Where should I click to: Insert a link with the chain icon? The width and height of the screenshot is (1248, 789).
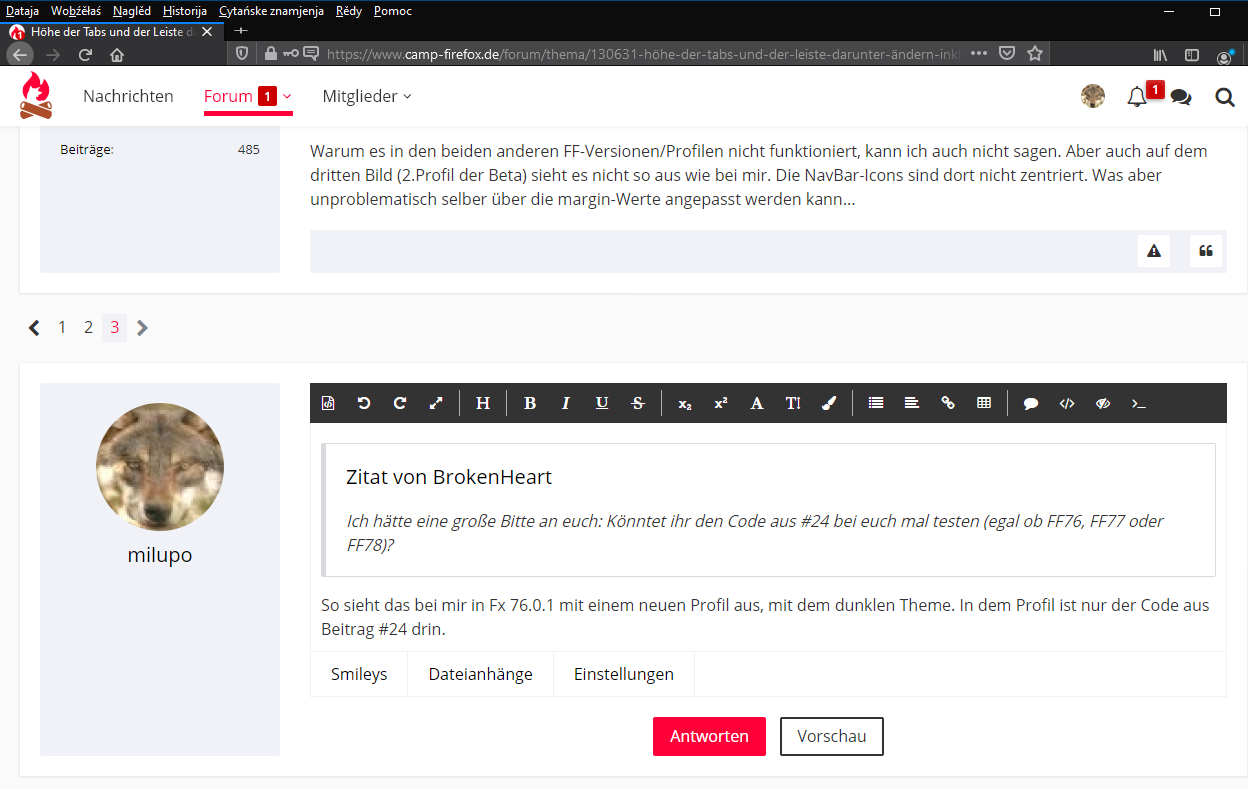[948, 403]
